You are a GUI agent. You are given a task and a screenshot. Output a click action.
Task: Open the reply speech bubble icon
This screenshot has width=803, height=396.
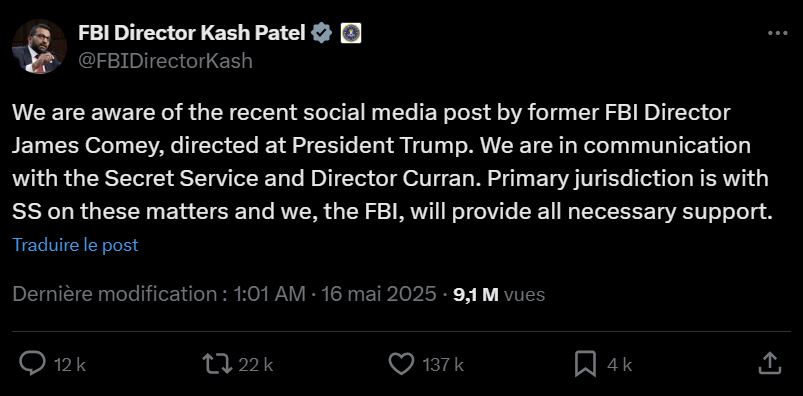tap(32, 364)
